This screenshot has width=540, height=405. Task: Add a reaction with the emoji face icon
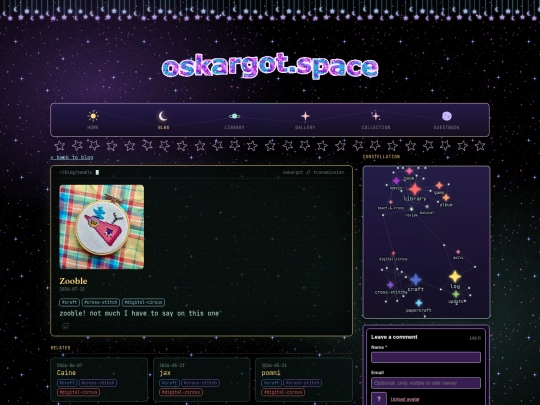65,326
